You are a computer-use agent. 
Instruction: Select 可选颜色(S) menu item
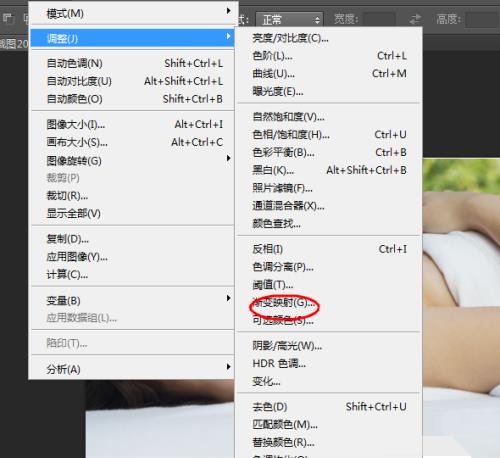click(x=329, y=320)
